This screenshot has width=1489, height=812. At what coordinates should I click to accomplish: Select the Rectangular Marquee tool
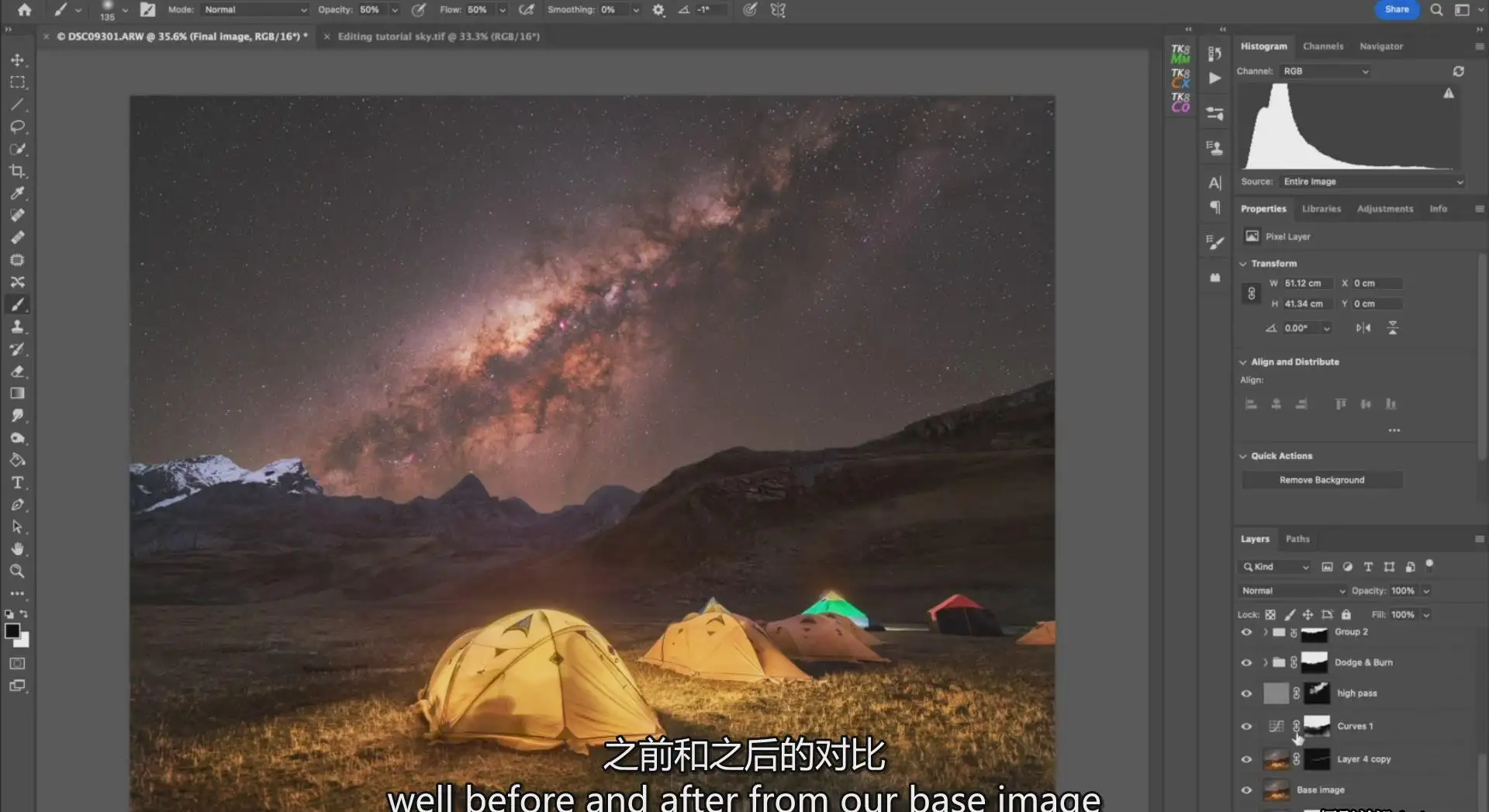coord(17,82)
